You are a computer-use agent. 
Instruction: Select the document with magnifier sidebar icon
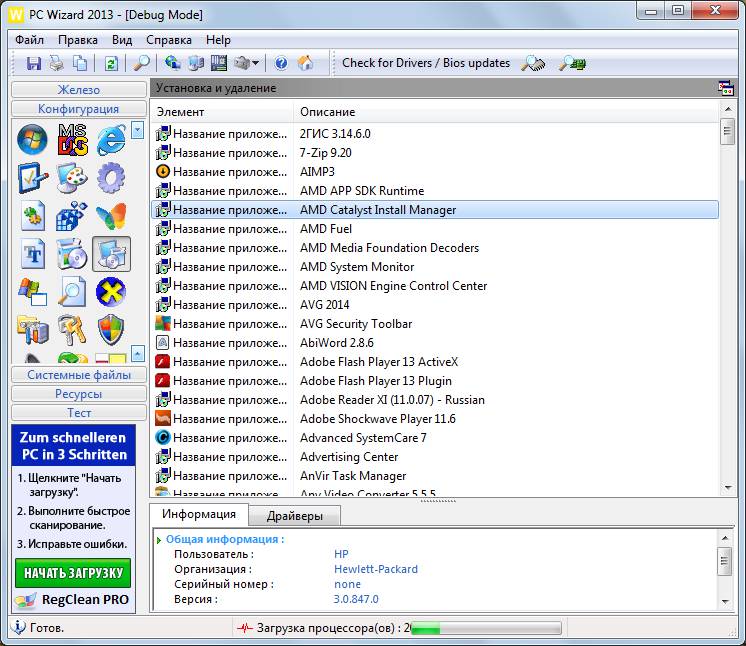point(72,292)
